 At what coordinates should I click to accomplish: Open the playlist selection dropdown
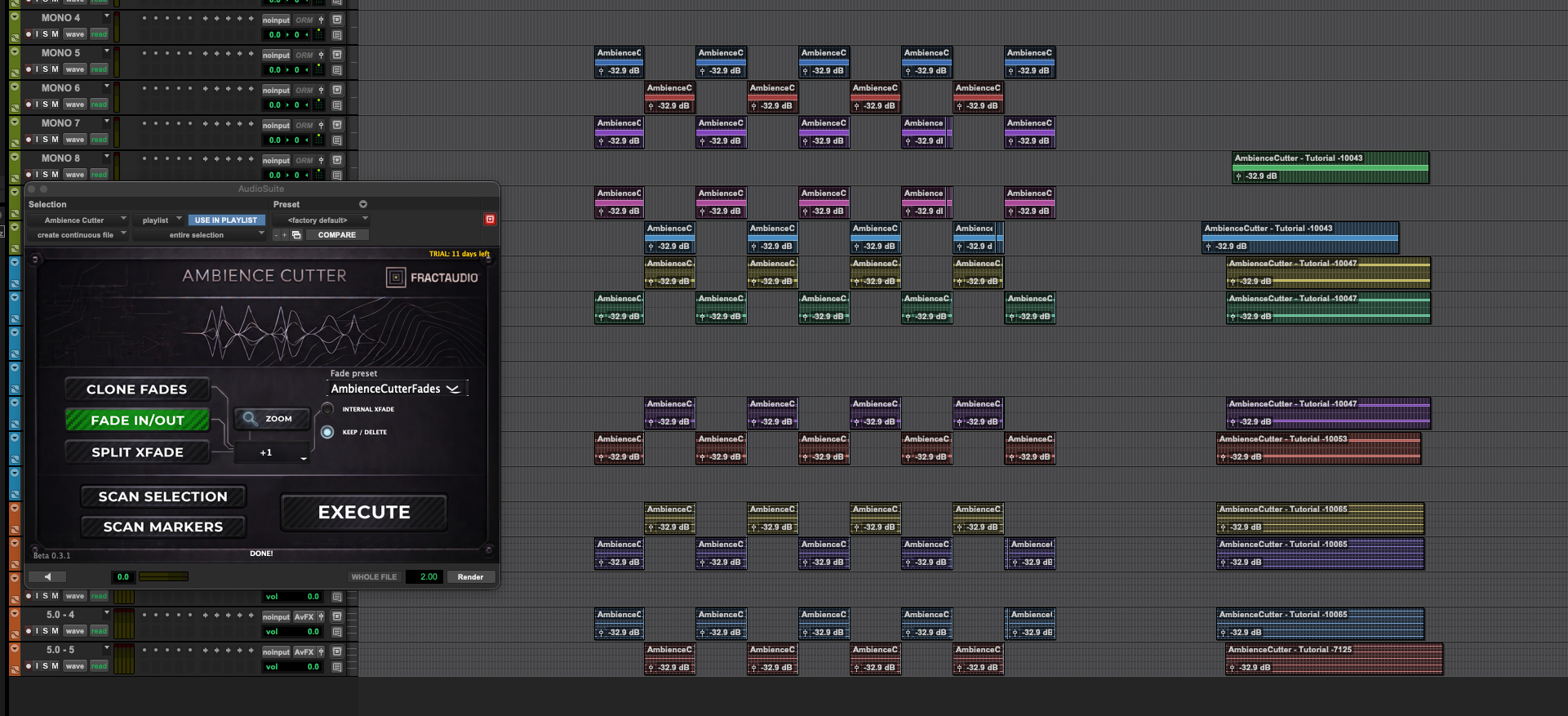(x=159, y=220)
